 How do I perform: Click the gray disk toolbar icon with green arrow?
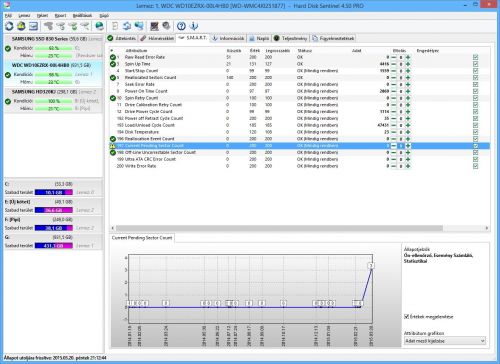[73, 26]
